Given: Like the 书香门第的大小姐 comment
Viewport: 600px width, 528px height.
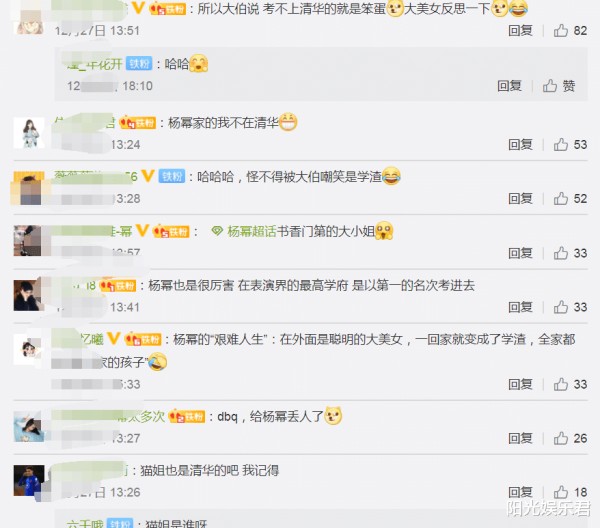Looking at the screenshot, I should (570, 253).
